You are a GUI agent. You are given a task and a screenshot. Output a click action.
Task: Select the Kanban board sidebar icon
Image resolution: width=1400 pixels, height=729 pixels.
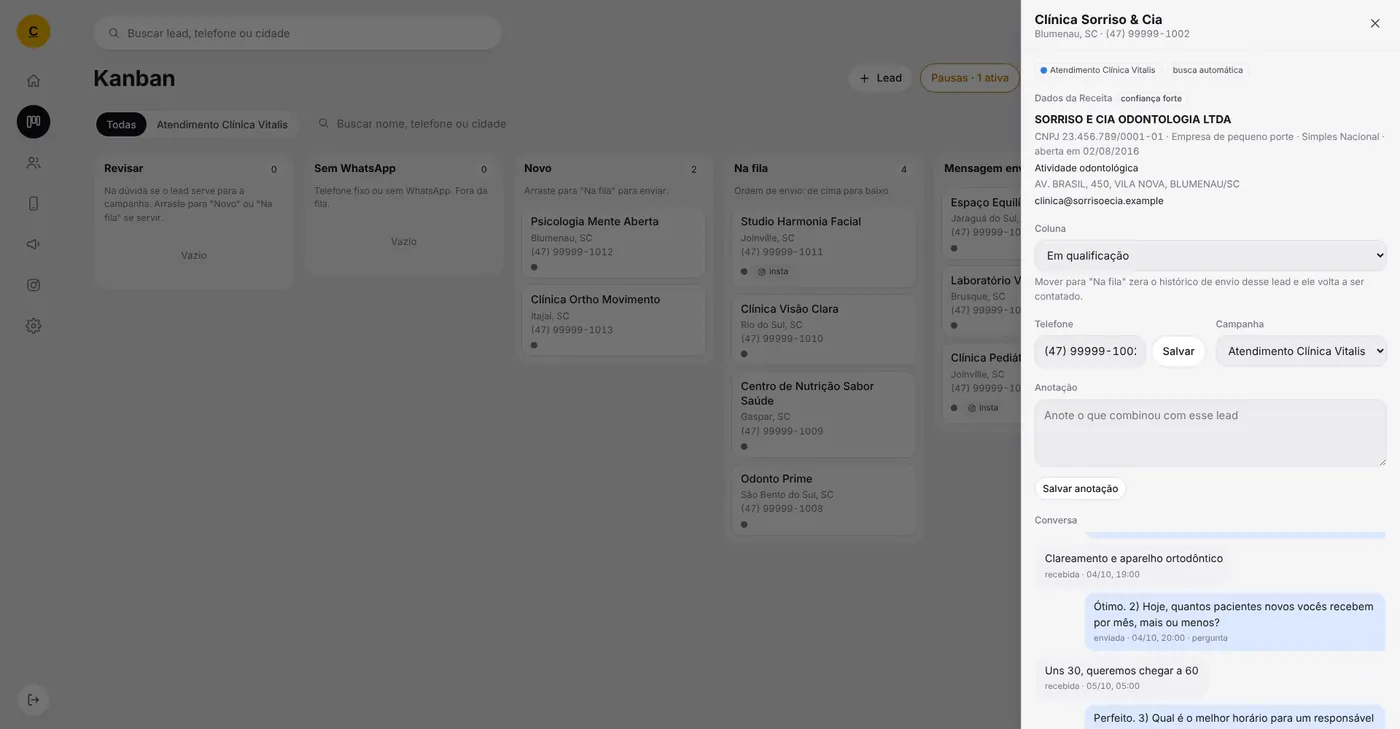(33, 122)
